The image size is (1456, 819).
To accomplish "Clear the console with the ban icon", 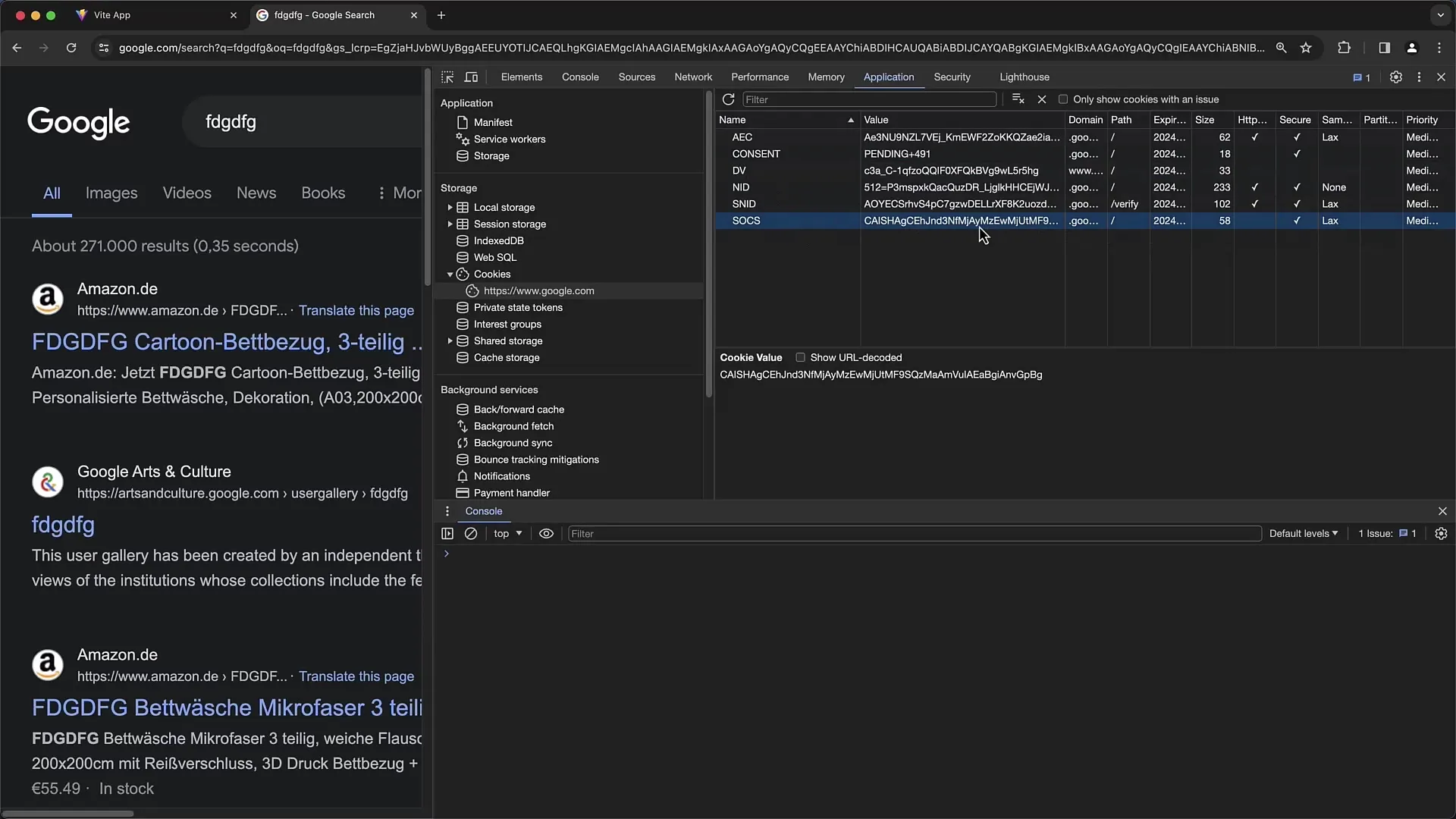I will 471,534.
